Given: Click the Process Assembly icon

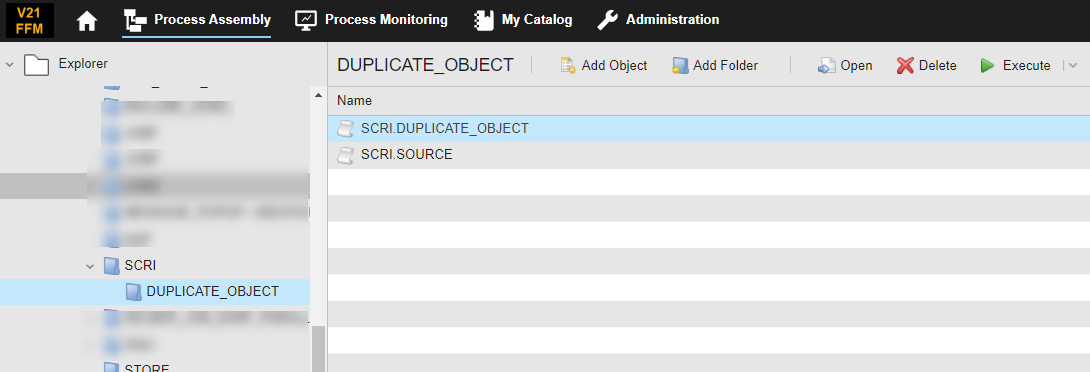Looking at the screenshot, I should tap(134, 20).
